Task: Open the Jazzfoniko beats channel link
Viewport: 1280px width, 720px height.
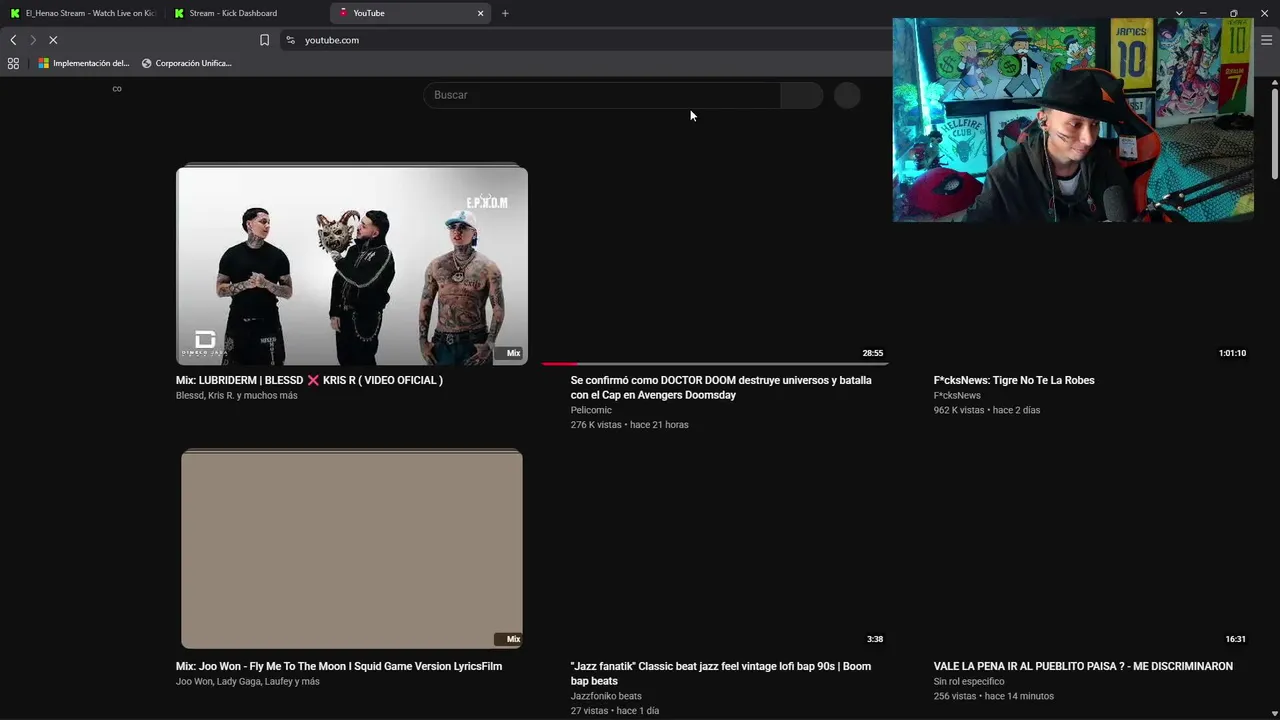Action: [x=606, y=696]
